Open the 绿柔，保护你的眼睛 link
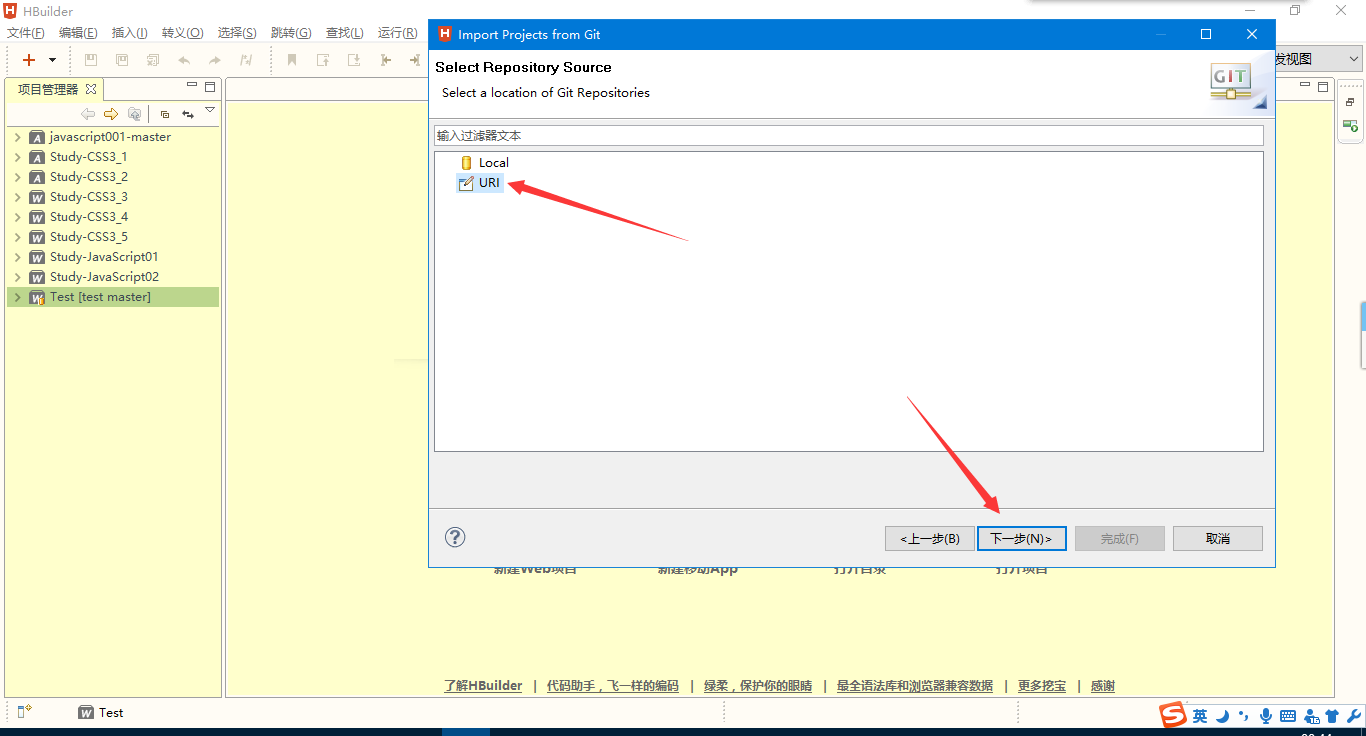 click(x=758, y=686)
